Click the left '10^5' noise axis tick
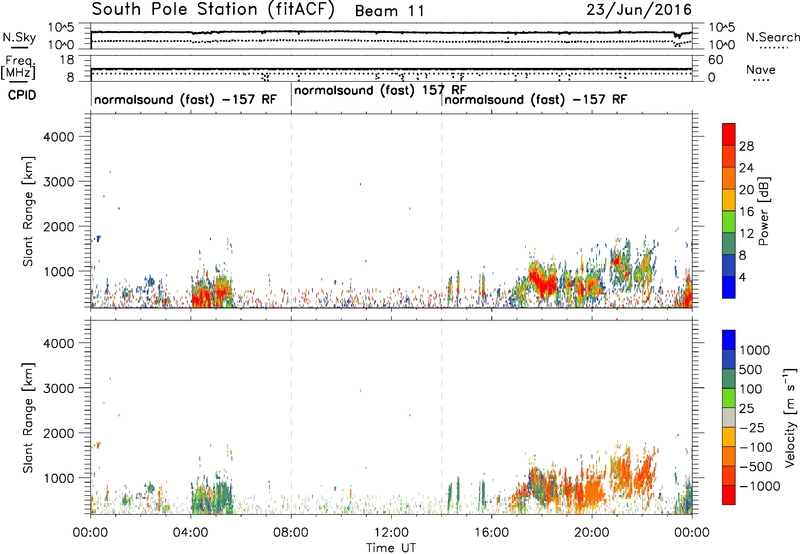The width and height of the screenshot is (800, 554). pos(61,28)
